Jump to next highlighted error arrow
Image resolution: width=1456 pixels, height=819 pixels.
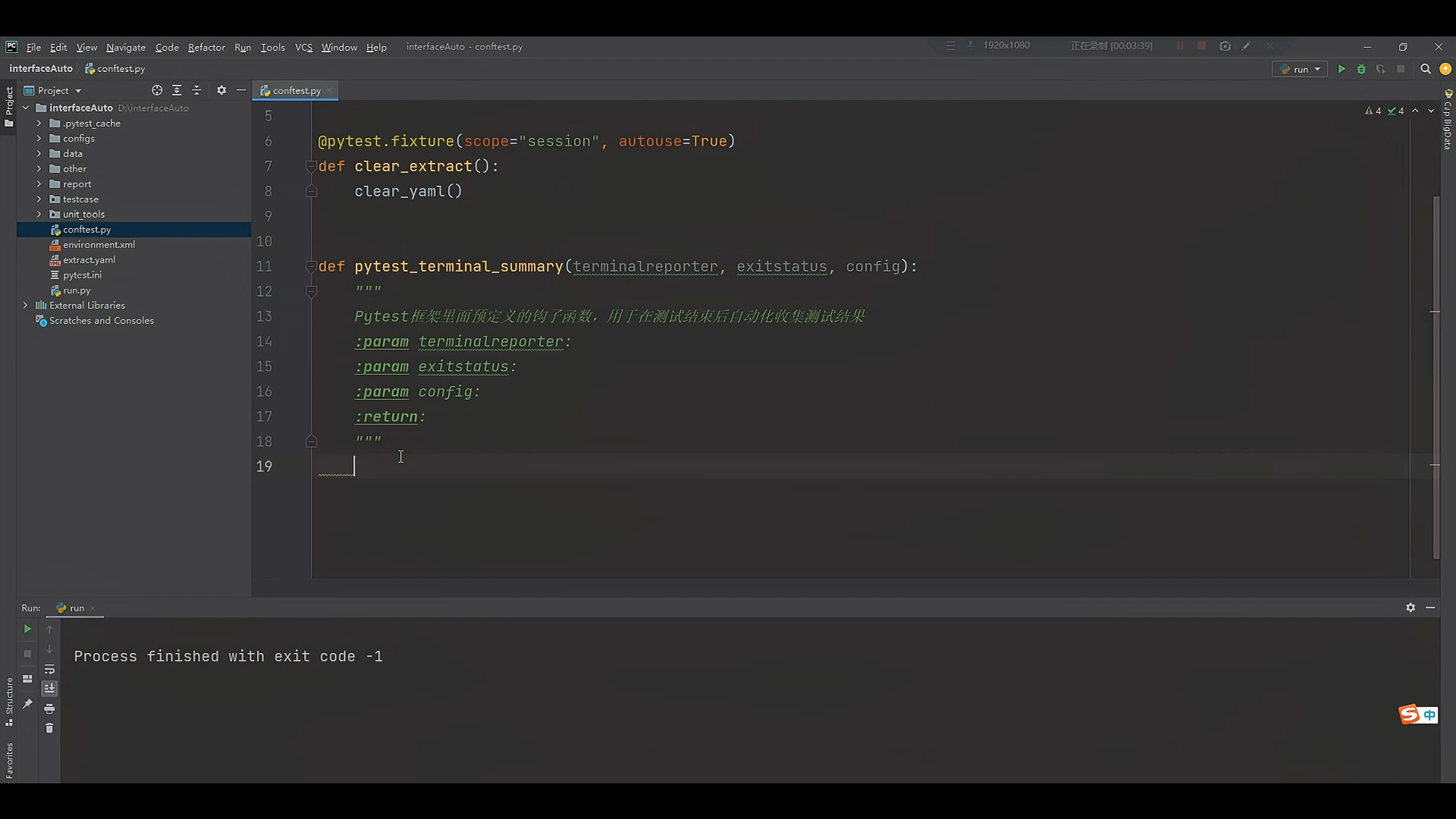pos(1431,111)
